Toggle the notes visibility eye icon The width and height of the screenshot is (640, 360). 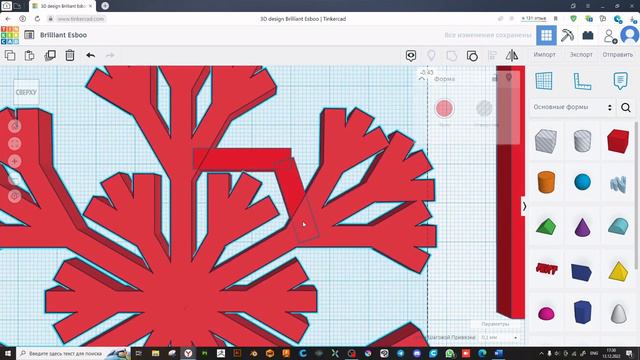[411, 56]
